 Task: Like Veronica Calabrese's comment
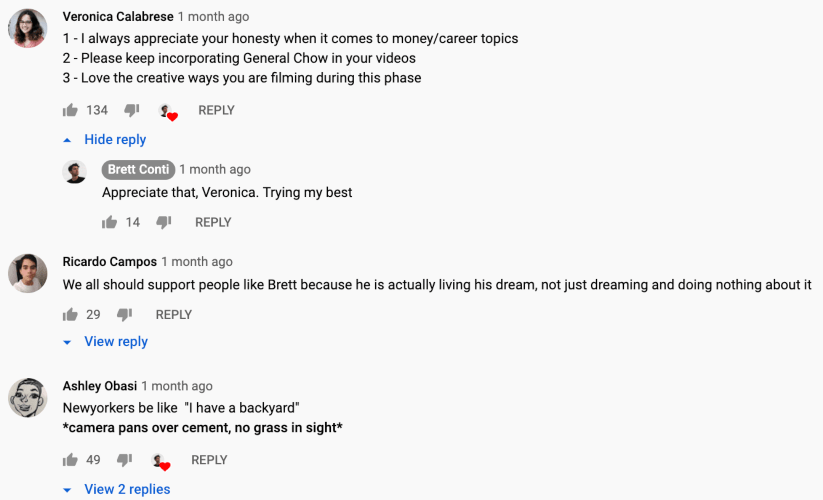(70, 110)
